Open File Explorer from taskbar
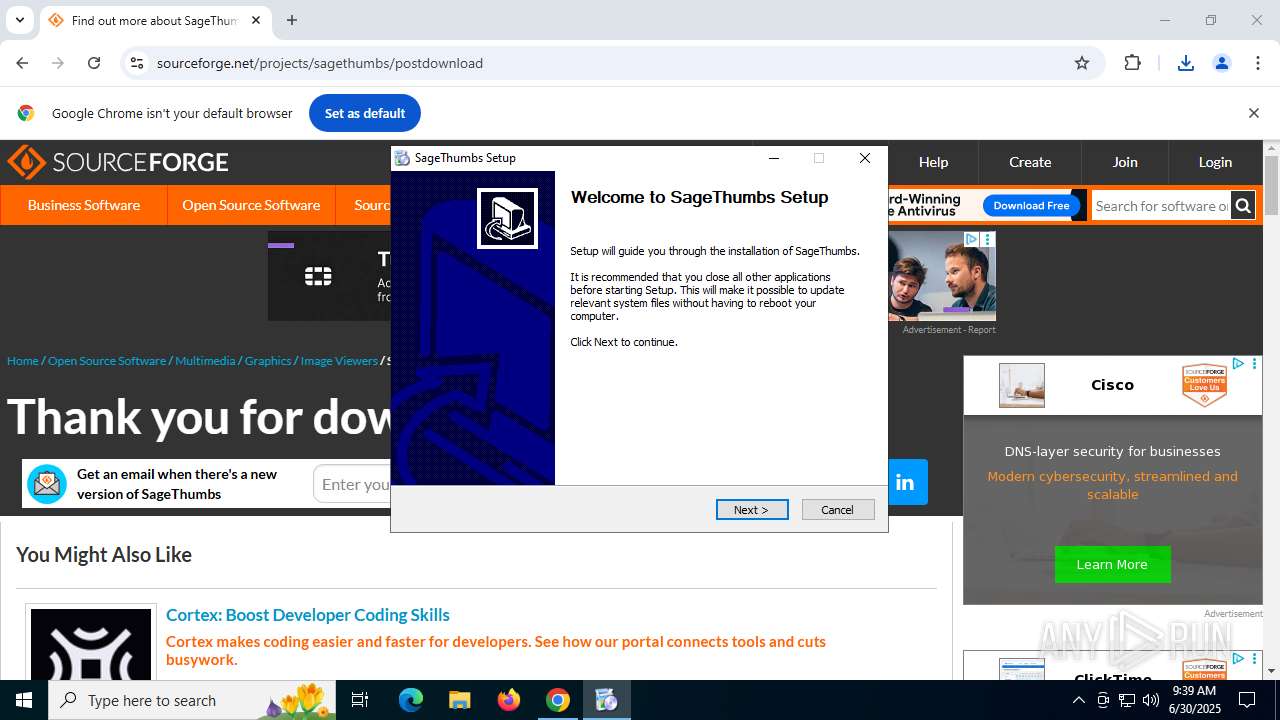 (459, 700)
